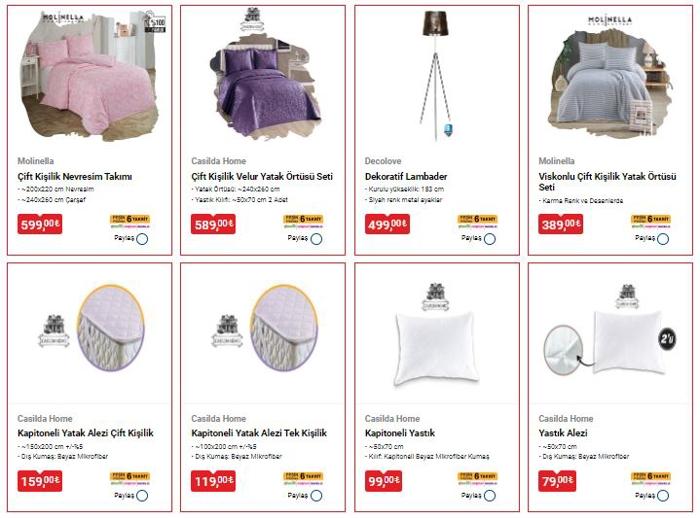Select Paylaş circle for Dekoratif Lambader

[x=490, y=239]
